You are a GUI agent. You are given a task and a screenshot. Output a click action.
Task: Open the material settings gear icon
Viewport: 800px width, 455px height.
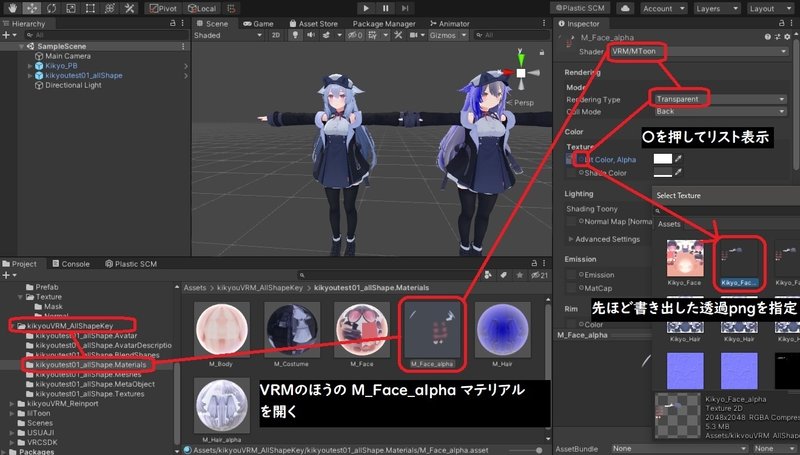tap(787, 37)
